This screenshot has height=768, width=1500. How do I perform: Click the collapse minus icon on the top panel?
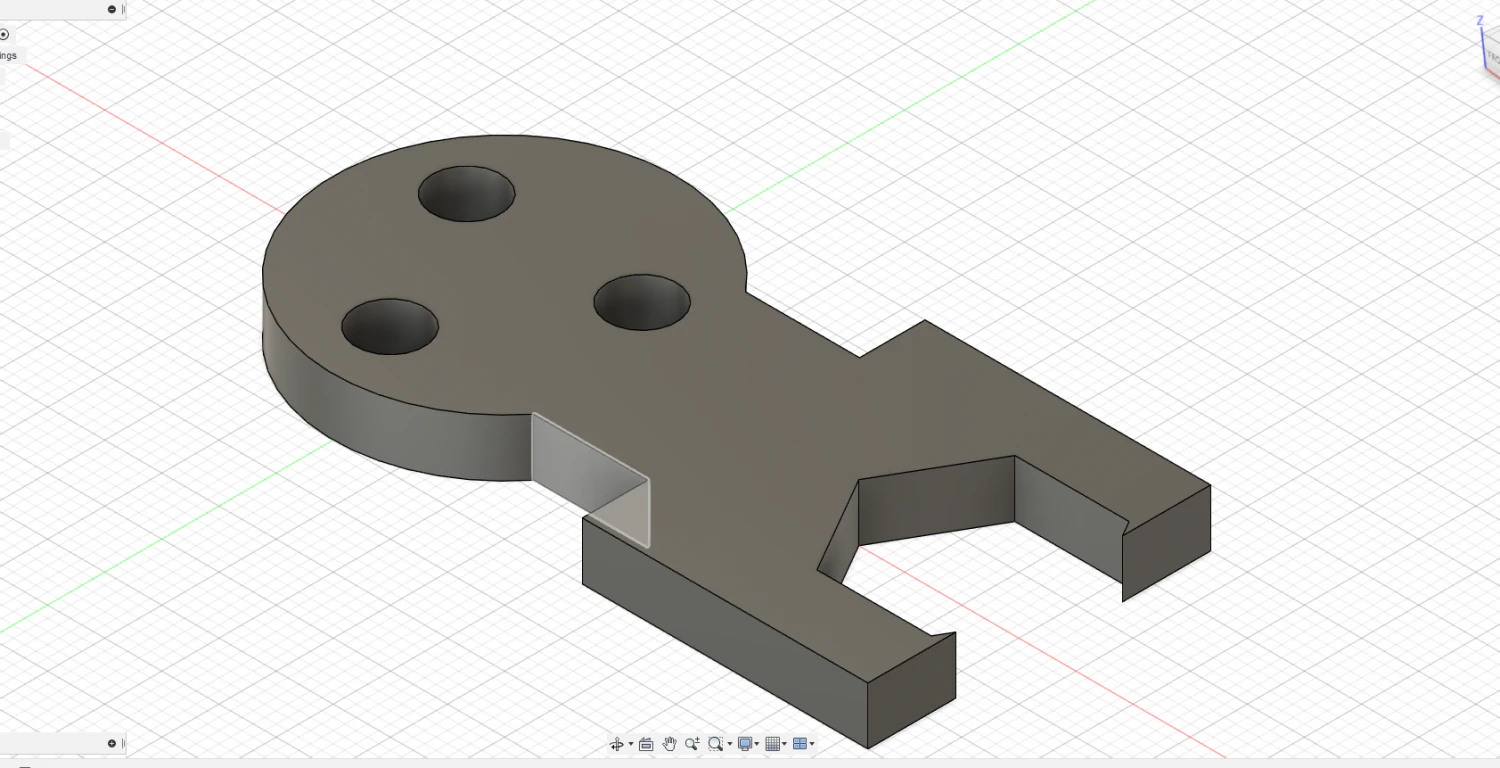click(110, 9)
